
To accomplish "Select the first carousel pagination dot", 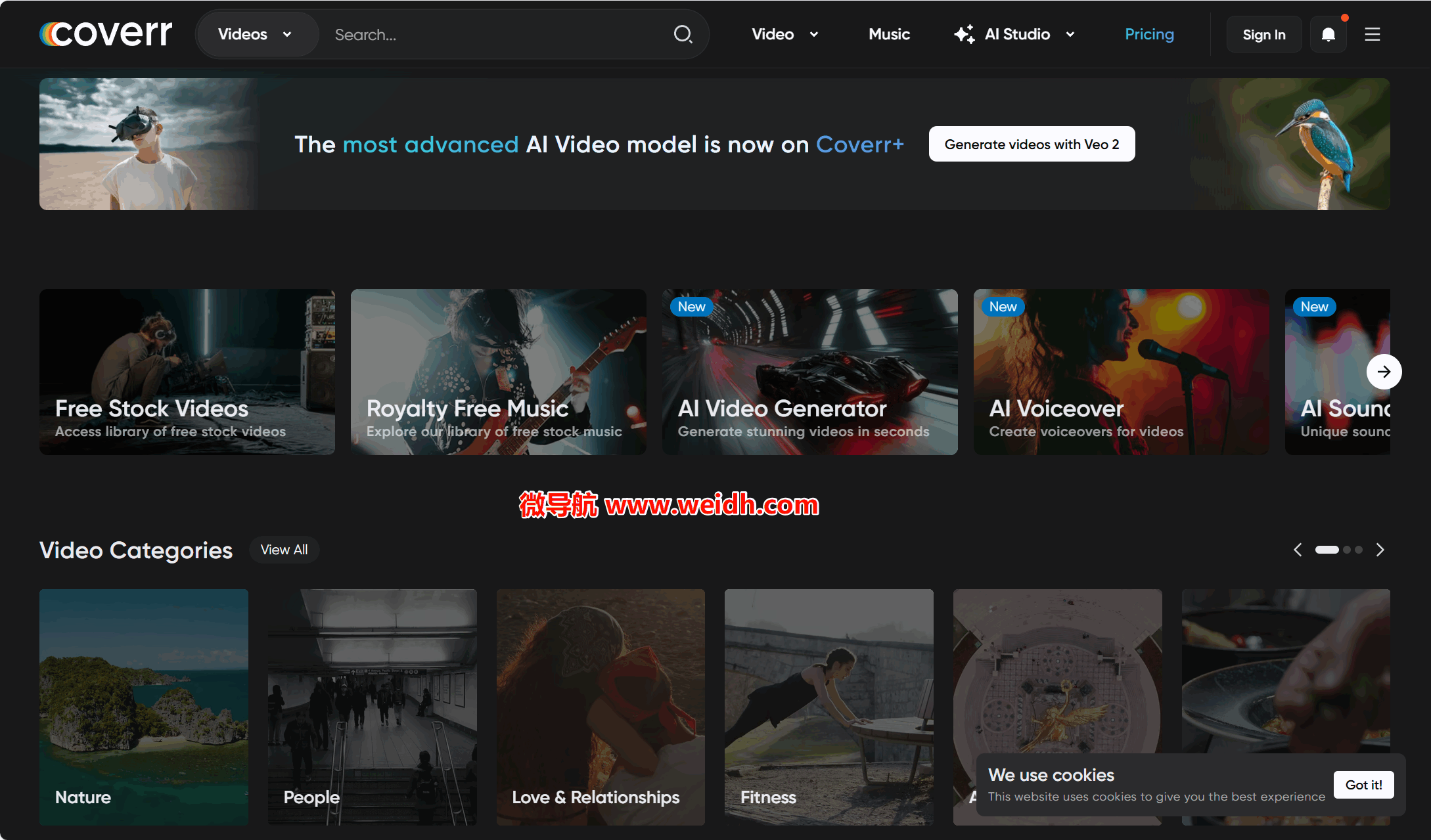I will 1327,550.
